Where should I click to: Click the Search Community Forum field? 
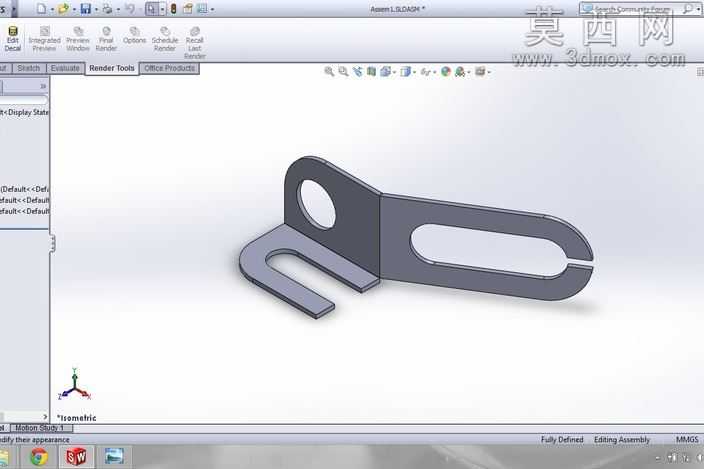point(632,9)
